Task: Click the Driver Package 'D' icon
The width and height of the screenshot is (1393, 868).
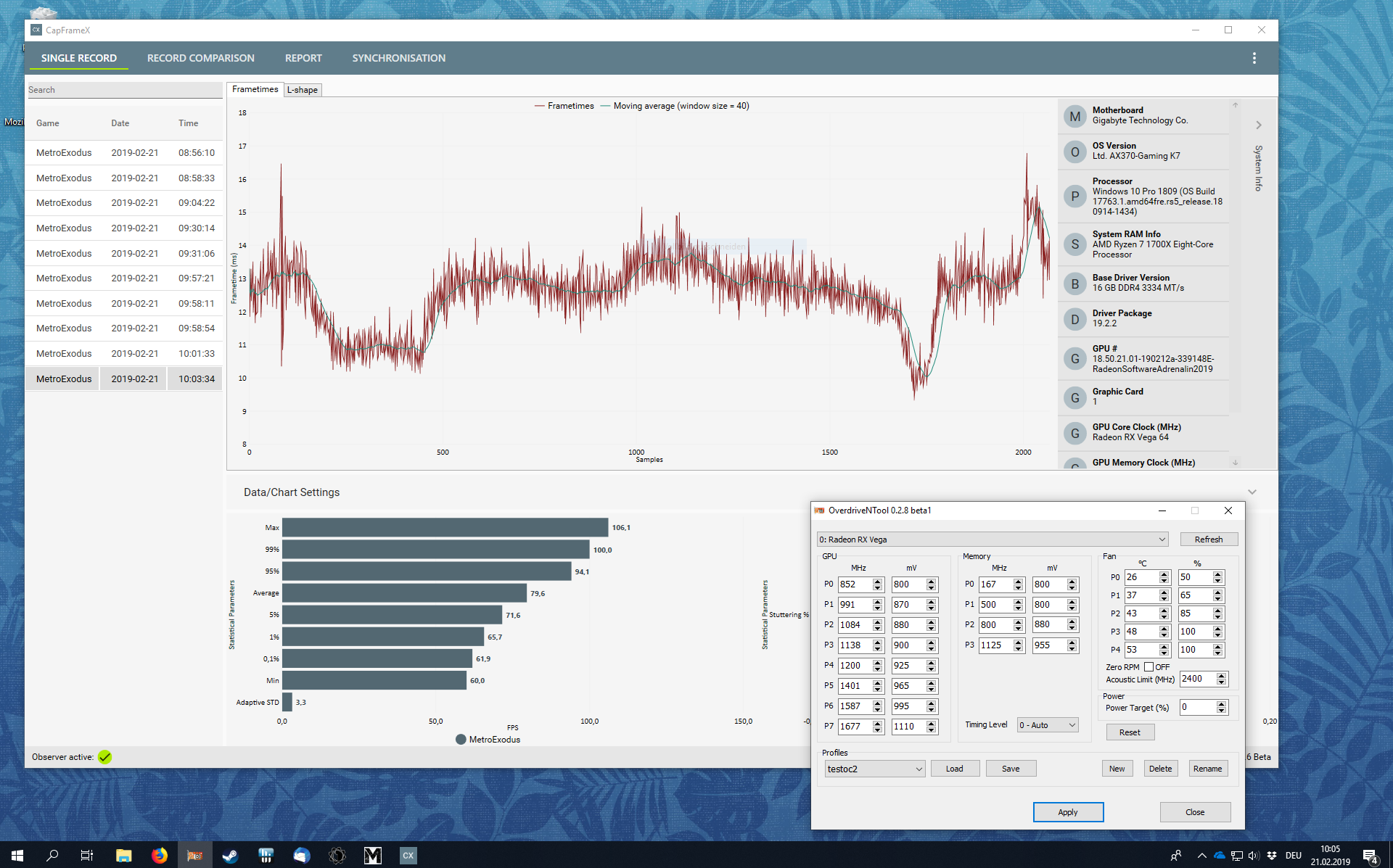Action: coord(1074,319)
